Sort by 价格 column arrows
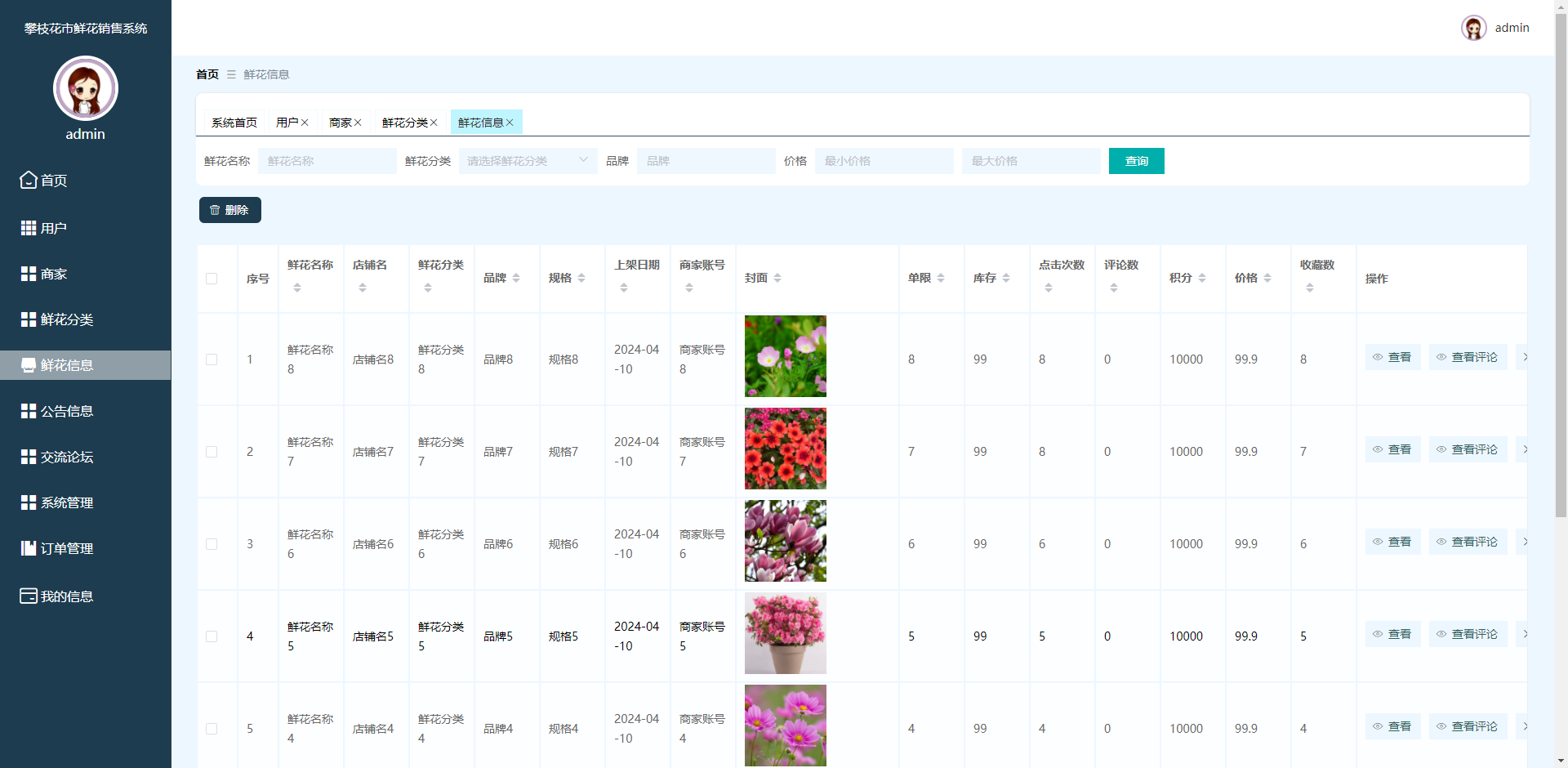 click(x=1267, y=279)
